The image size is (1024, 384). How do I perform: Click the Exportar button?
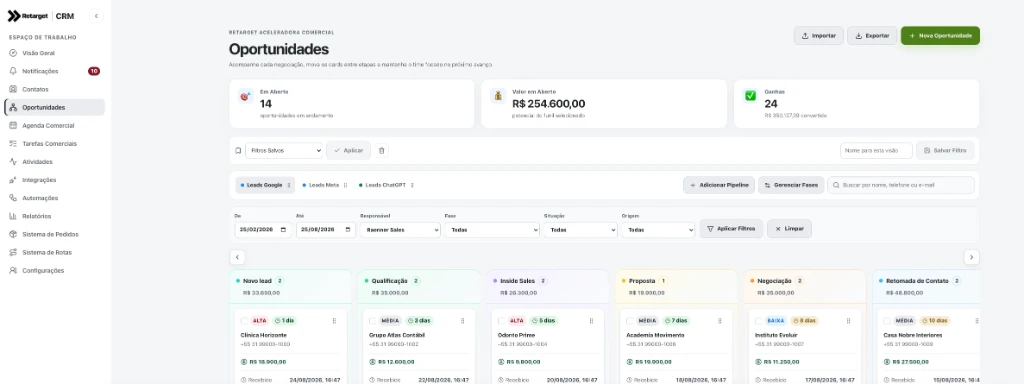(x=872, y=36)
